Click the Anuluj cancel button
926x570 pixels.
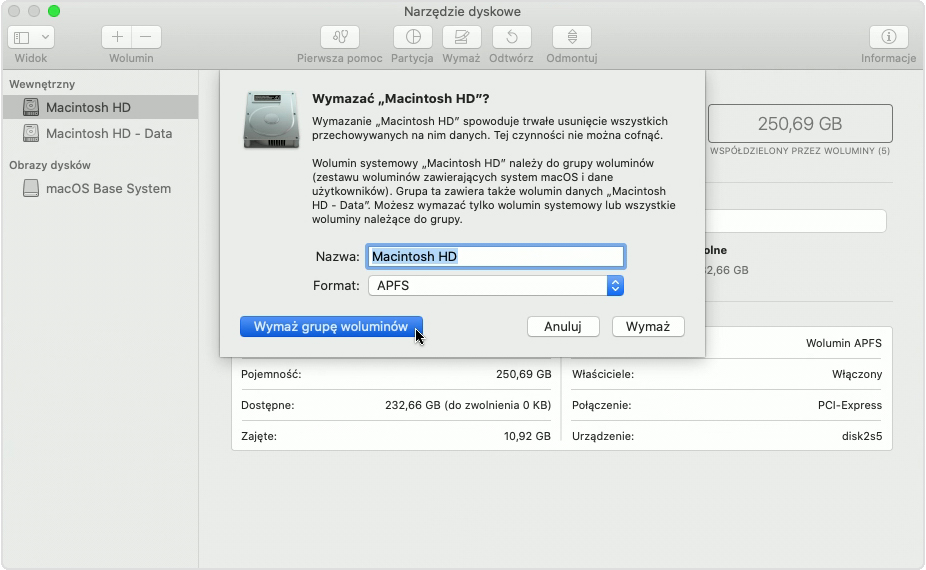tap(562, 327)
